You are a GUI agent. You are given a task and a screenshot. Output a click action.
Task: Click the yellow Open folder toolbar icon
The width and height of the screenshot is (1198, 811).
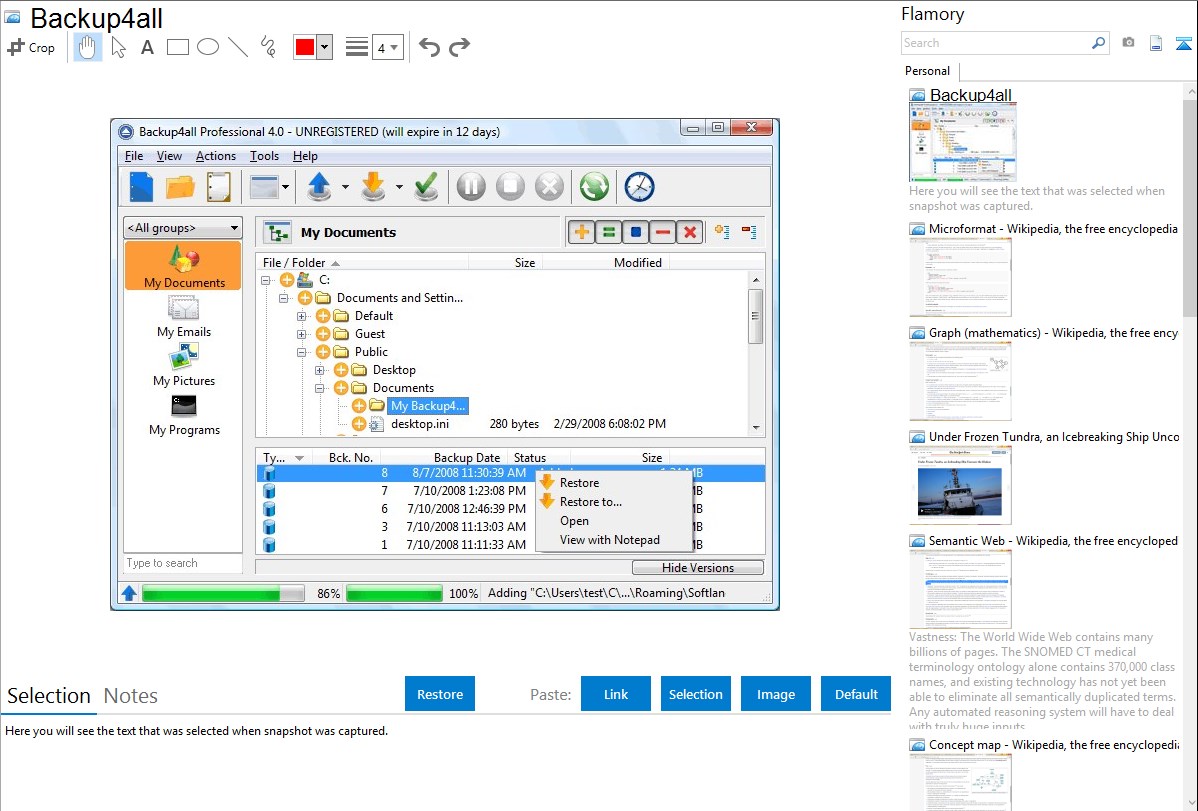point(180,187)
